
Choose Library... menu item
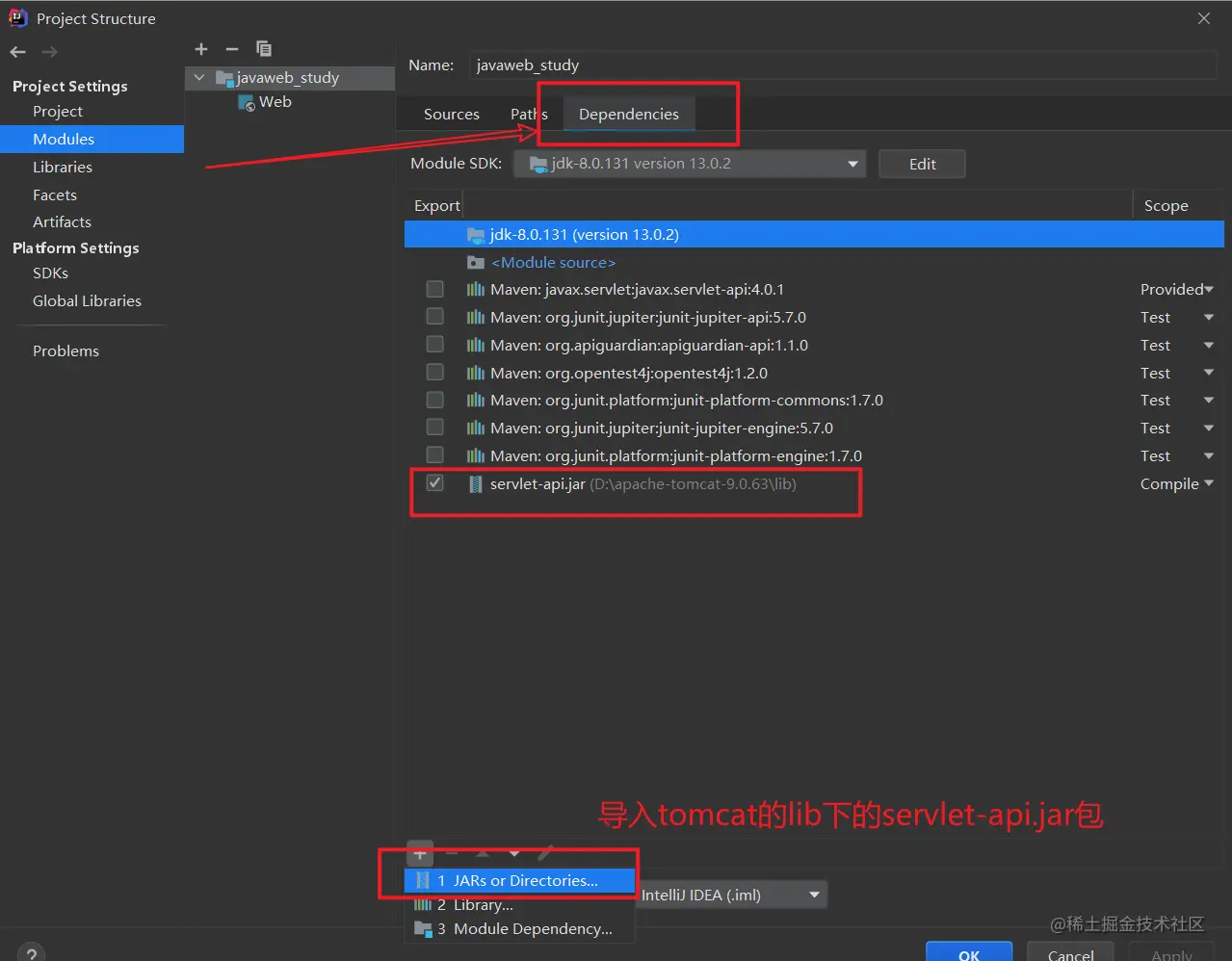coord(520,904)
